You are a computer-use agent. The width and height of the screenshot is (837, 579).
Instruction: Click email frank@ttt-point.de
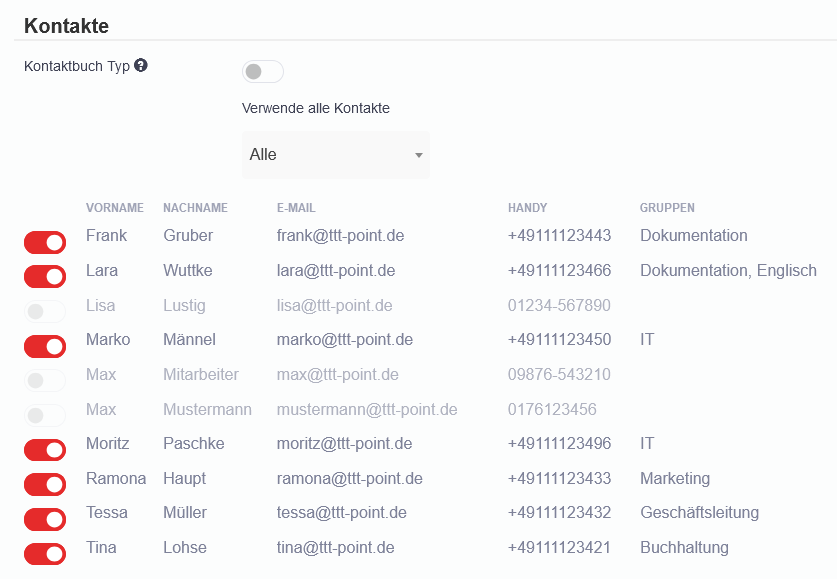click(x=340, y=236)
